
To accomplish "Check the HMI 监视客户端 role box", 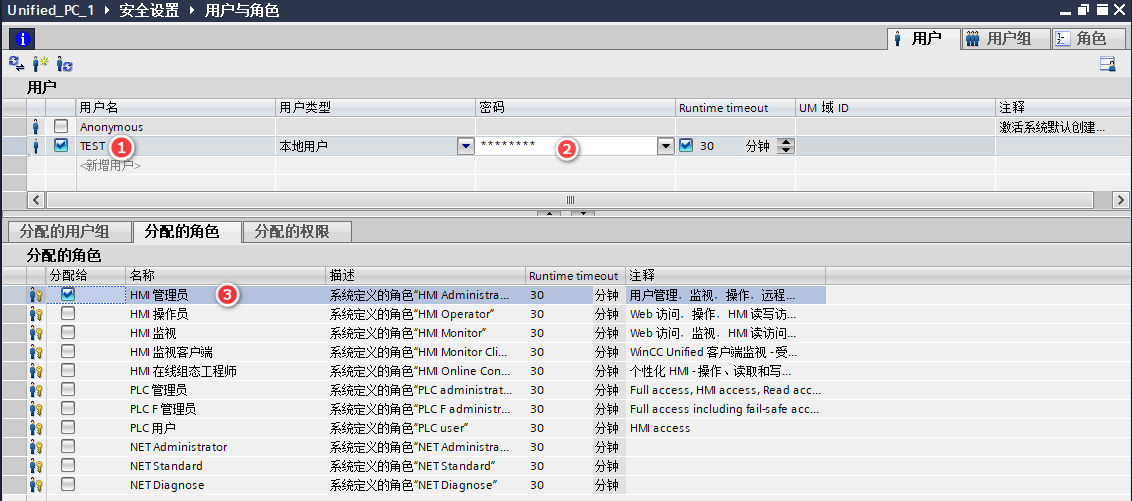I will [x=68, y=352].
